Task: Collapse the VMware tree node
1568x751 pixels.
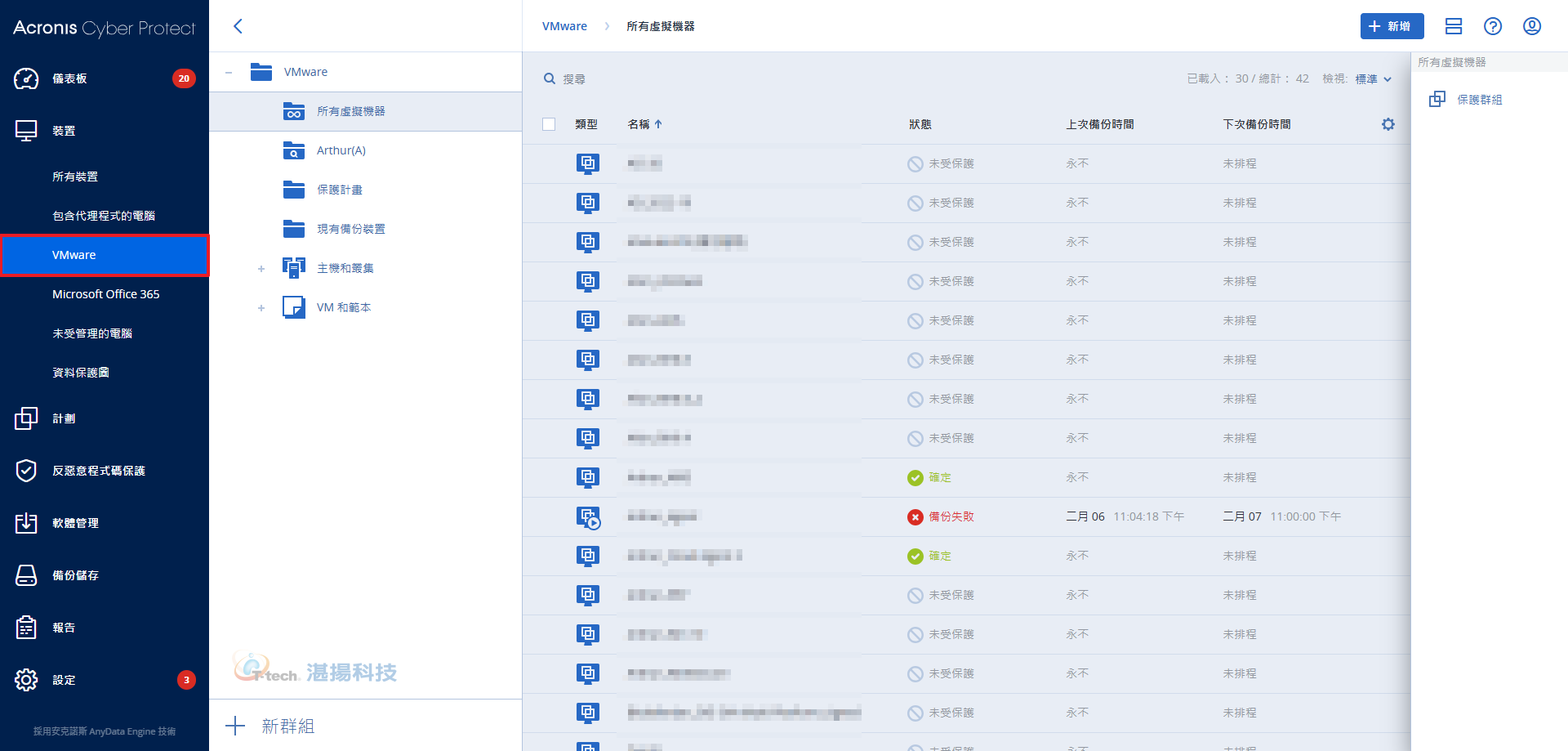Action: (229, 73)
